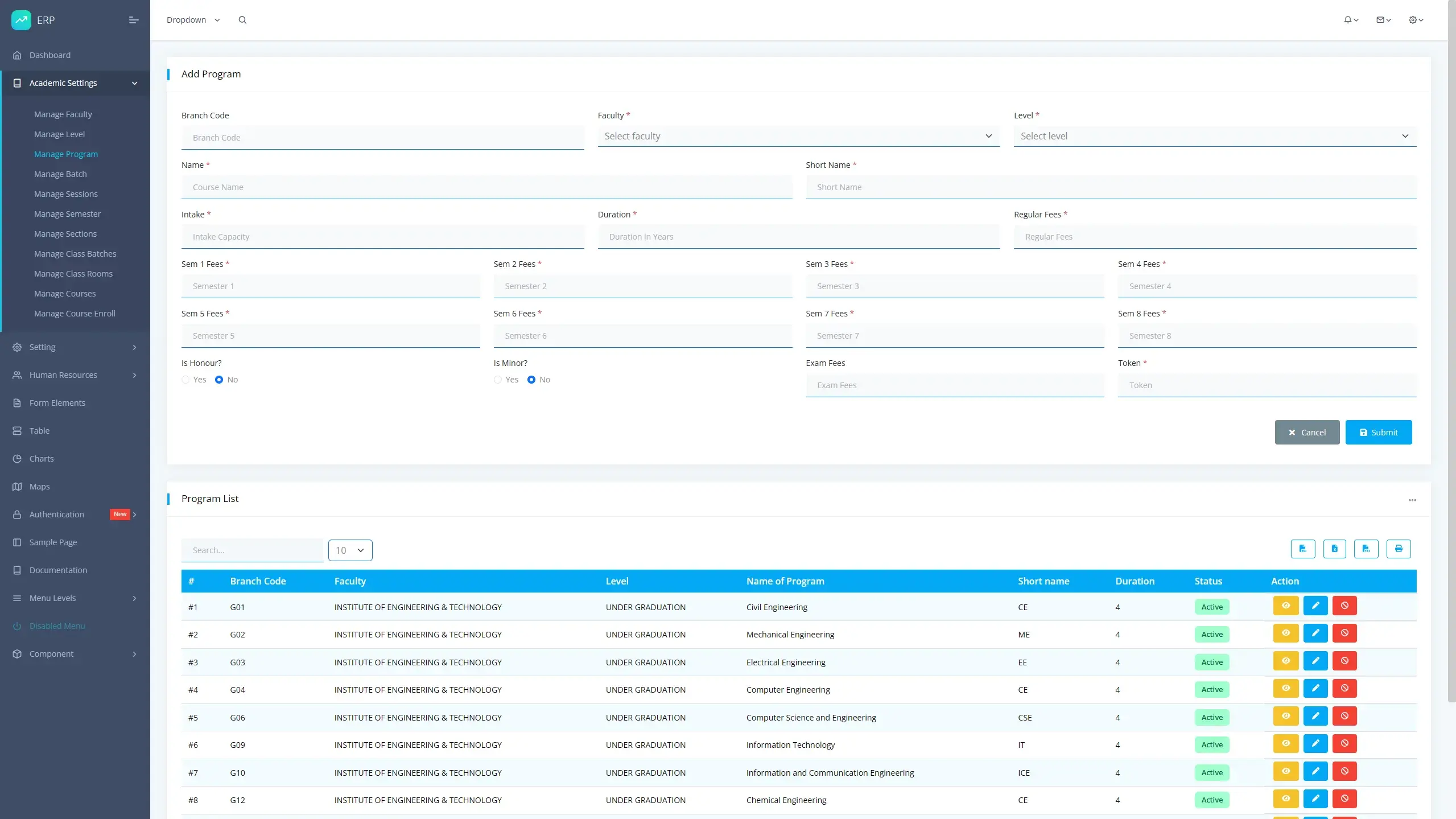
Task: Click the Exam Fees input field
Action: click(x=955, y=385)
